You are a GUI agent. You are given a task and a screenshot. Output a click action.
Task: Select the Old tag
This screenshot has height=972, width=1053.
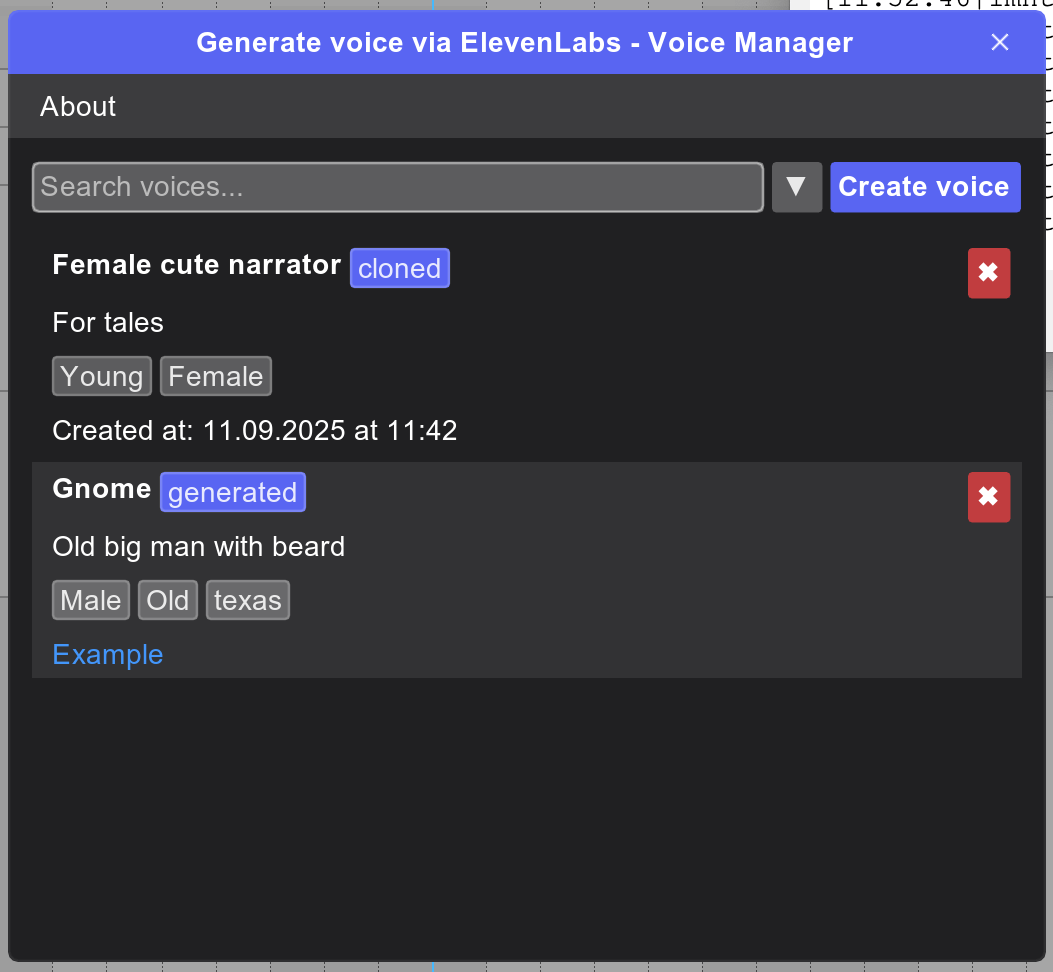click(x=168, y=600)
